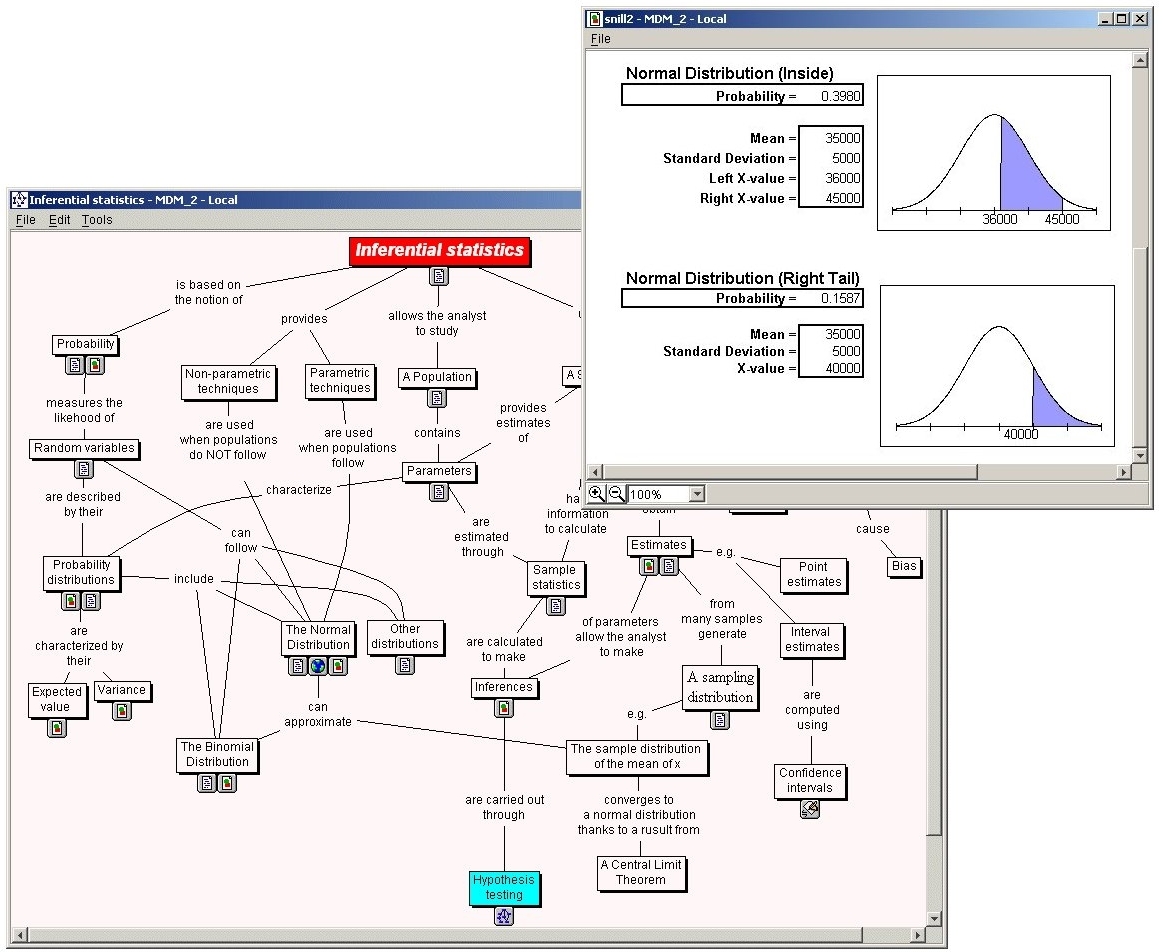
Task: Maximize the snill2 window
Action: pyautogui.click(x=1121, y=19)
